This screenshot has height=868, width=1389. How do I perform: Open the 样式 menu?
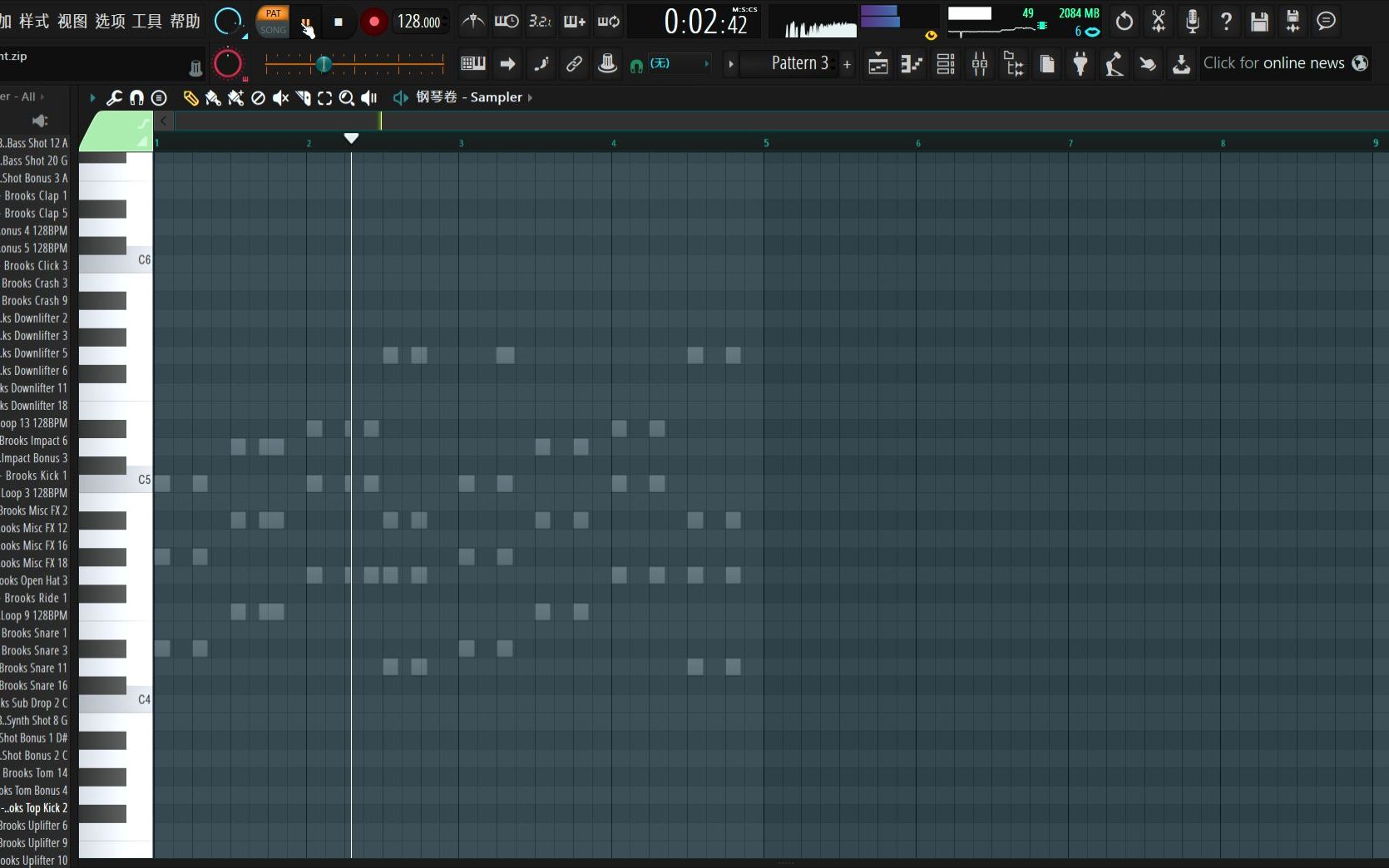click(34, 21)
